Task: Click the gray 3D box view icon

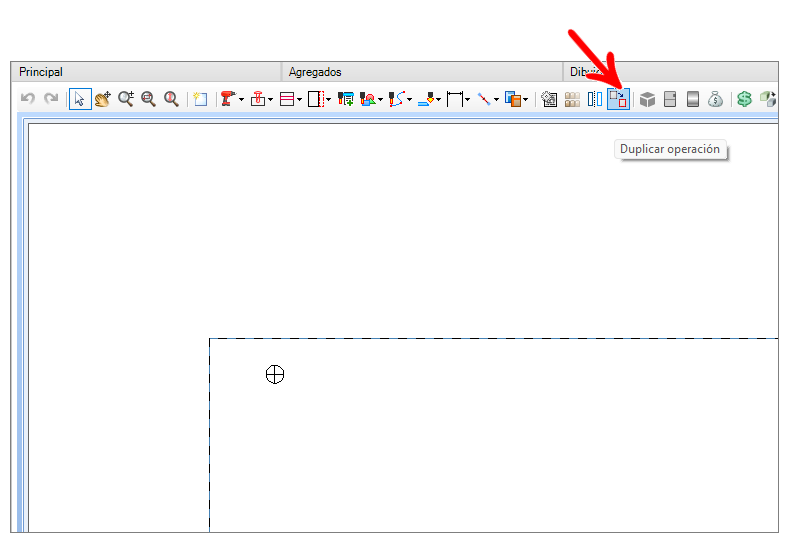Action: (x=647, y=99)
